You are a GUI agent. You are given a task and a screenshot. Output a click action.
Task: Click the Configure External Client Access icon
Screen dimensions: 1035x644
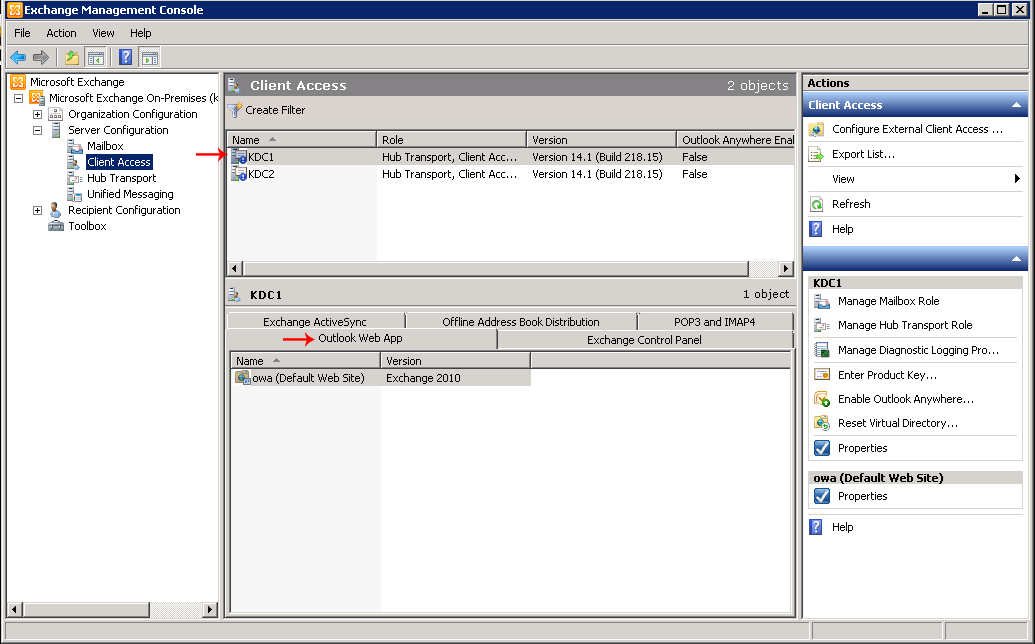(817, 129)
